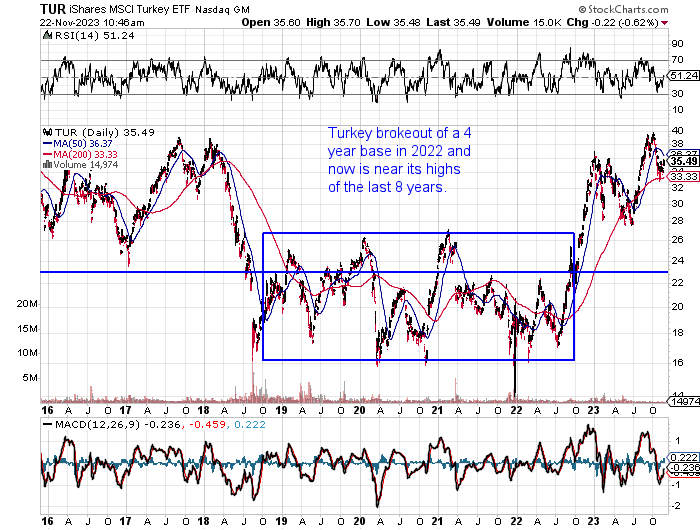Select the Last 35.49 value

pyautogui.click(x=453, y=22)
